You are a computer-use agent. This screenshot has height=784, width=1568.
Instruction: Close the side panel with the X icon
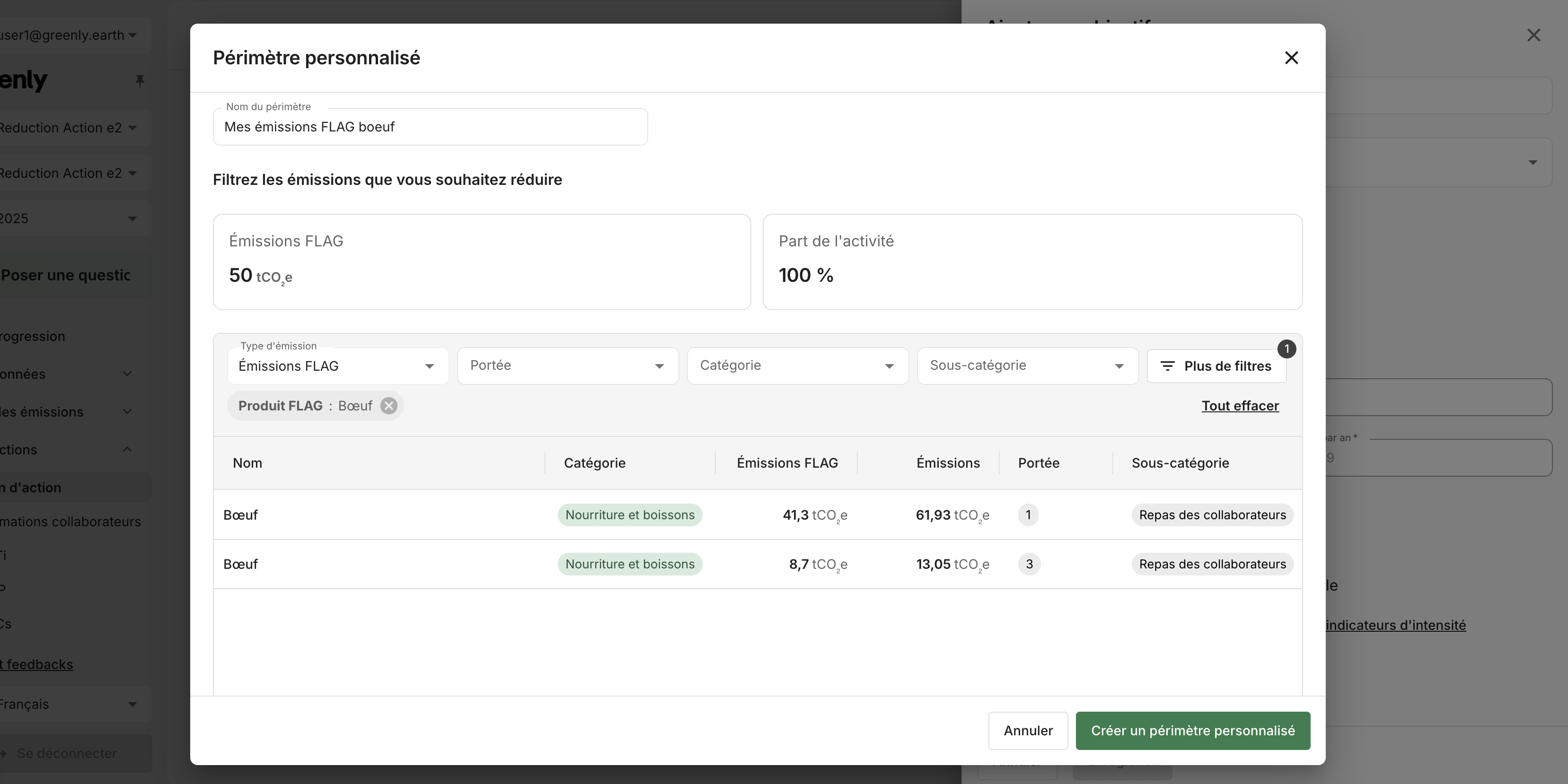point(1533,35)
